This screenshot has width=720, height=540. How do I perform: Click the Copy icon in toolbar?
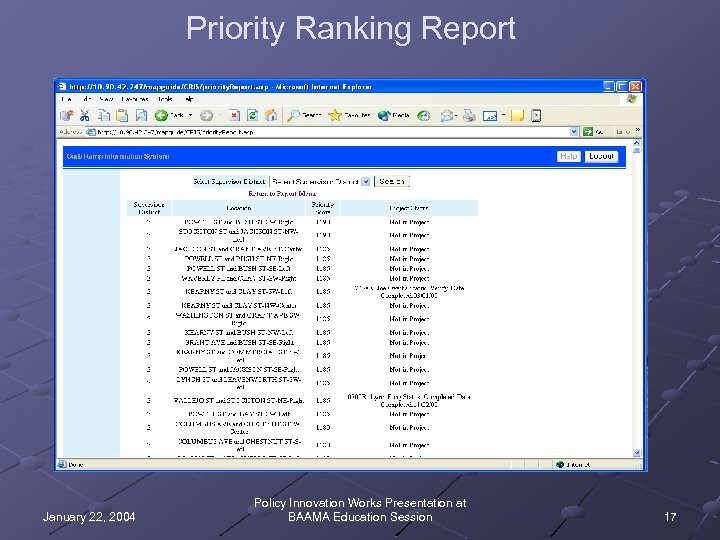(104, 115)
